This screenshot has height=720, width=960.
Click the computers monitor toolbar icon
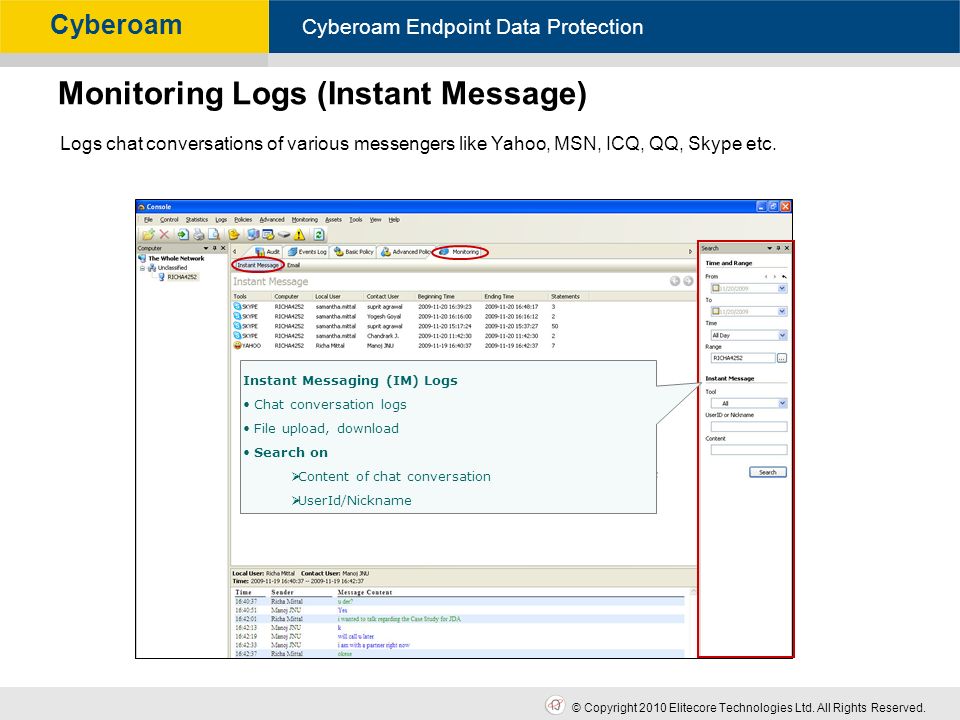(x=253, y=234)
